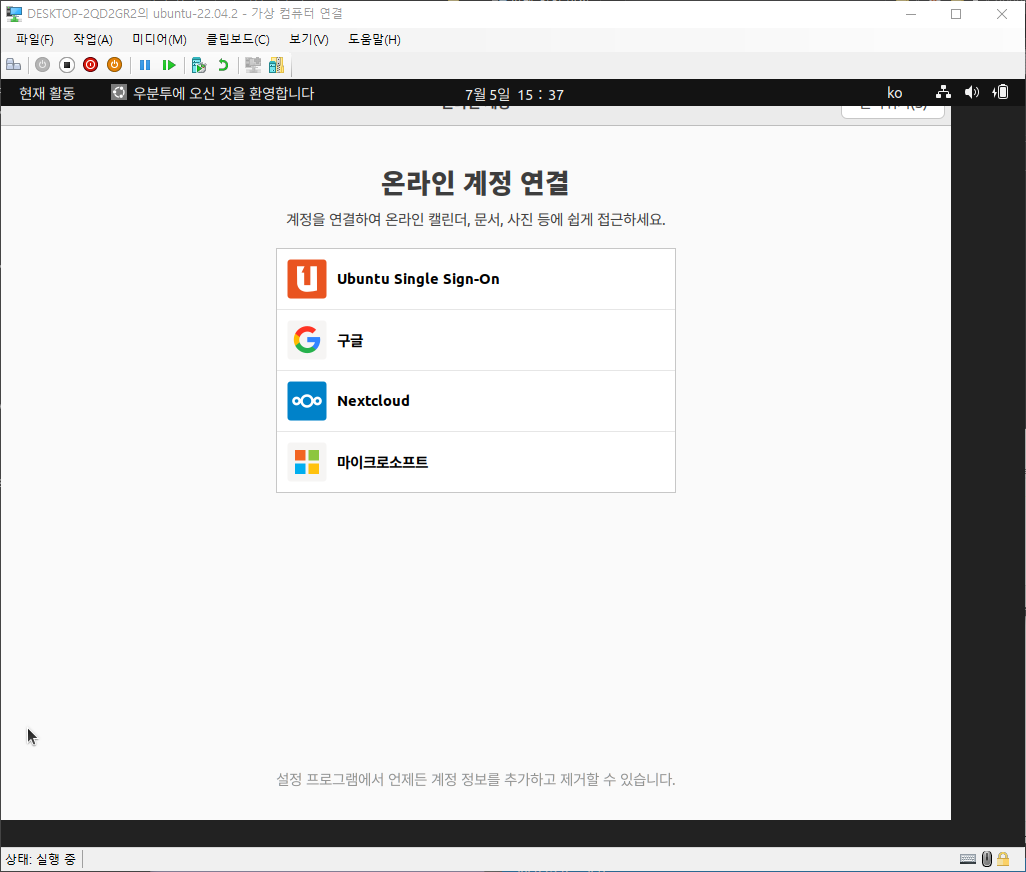
Task: Select the 구글 account option
Action: tap(476, 340)
